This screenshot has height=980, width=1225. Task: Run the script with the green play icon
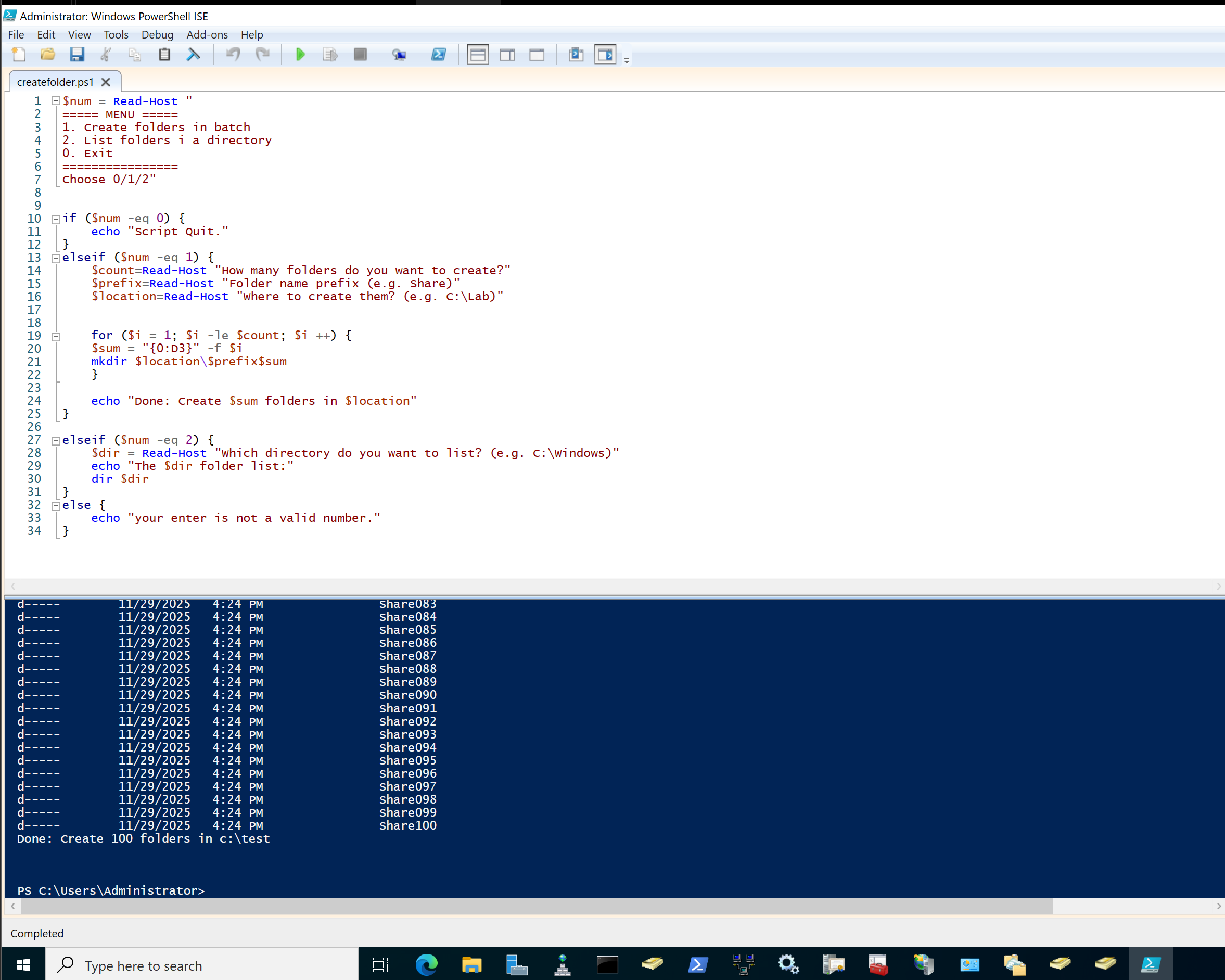[x=300, y=55]
